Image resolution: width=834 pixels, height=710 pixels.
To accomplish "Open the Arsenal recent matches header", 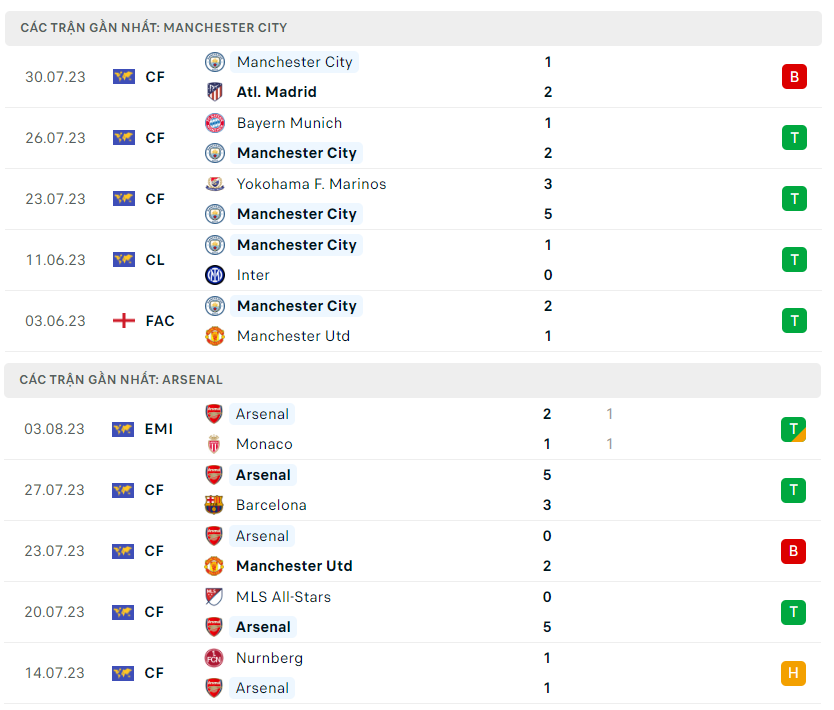I will [121, 380].
